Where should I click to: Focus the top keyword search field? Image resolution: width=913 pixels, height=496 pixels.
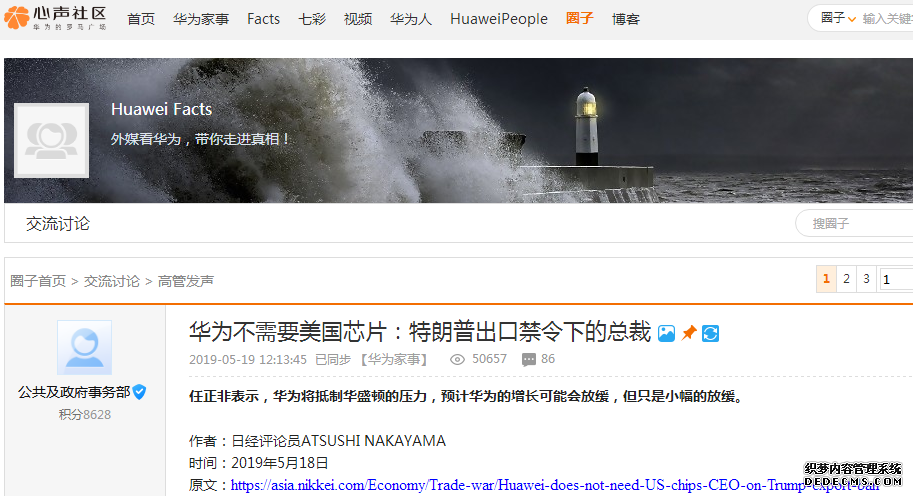887,19
